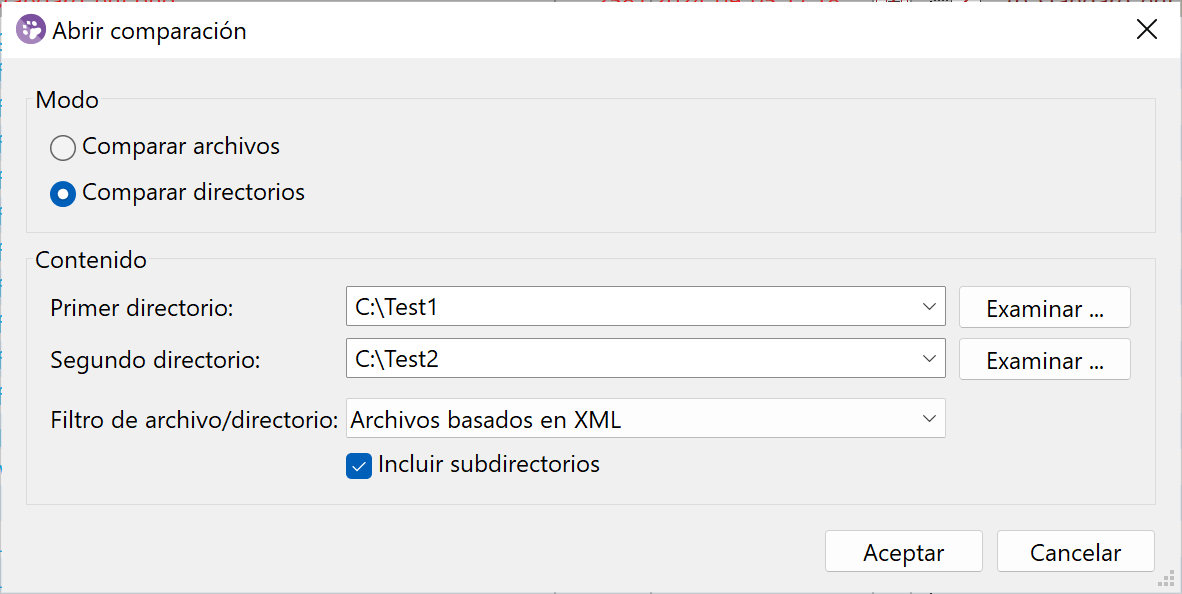This screenshot has width=1182, height=594.
Task: Expand the Segundo directorio dropdown arrow
Action: coord(929,358)
